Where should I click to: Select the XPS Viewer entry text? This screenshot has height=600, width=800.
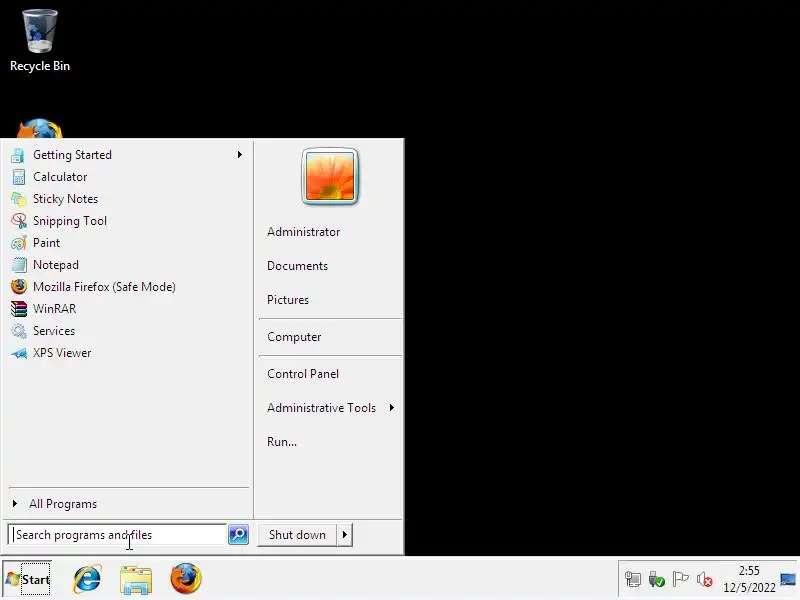click(x=62, y=353)
